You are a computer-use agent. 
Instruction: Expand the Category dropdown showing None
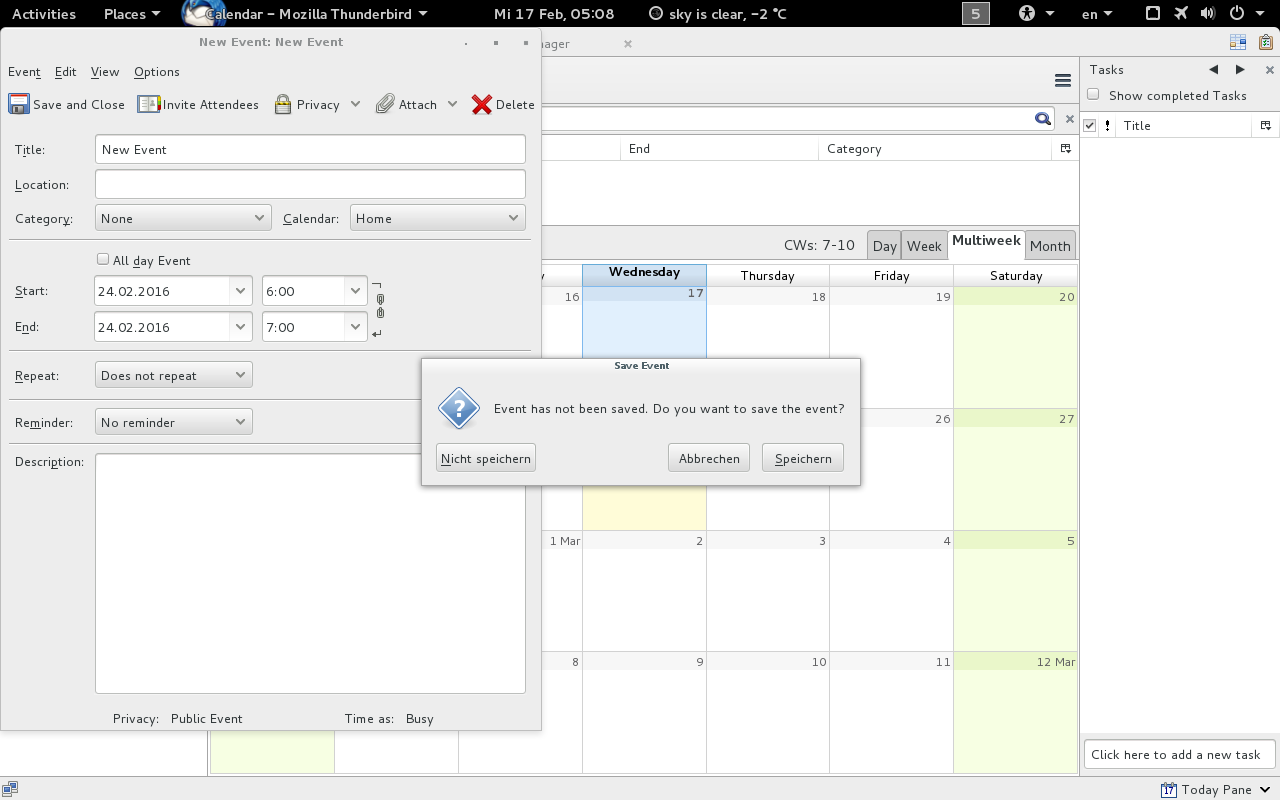pyautogui.click(x=183, y=218)
